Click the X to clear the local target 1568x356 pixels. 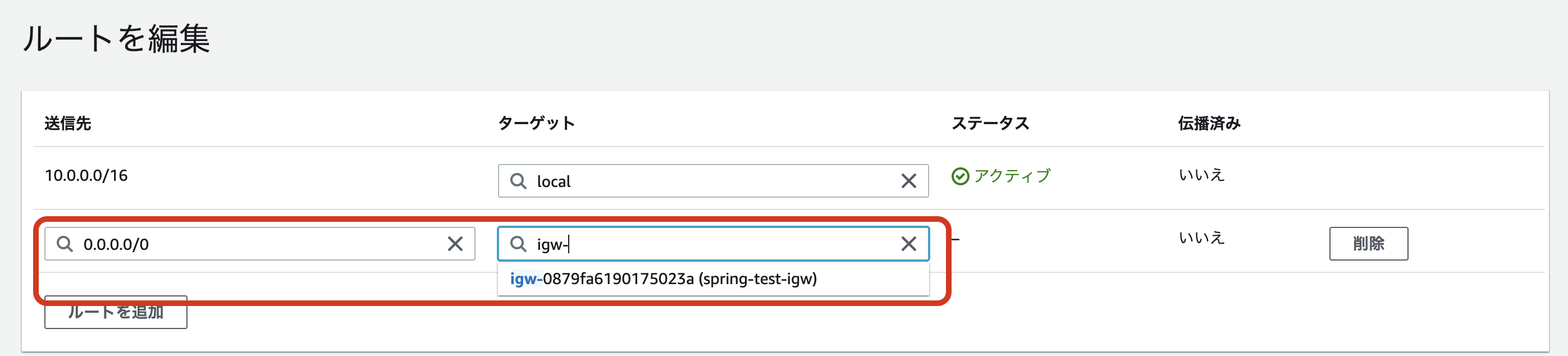click(909, 181)
